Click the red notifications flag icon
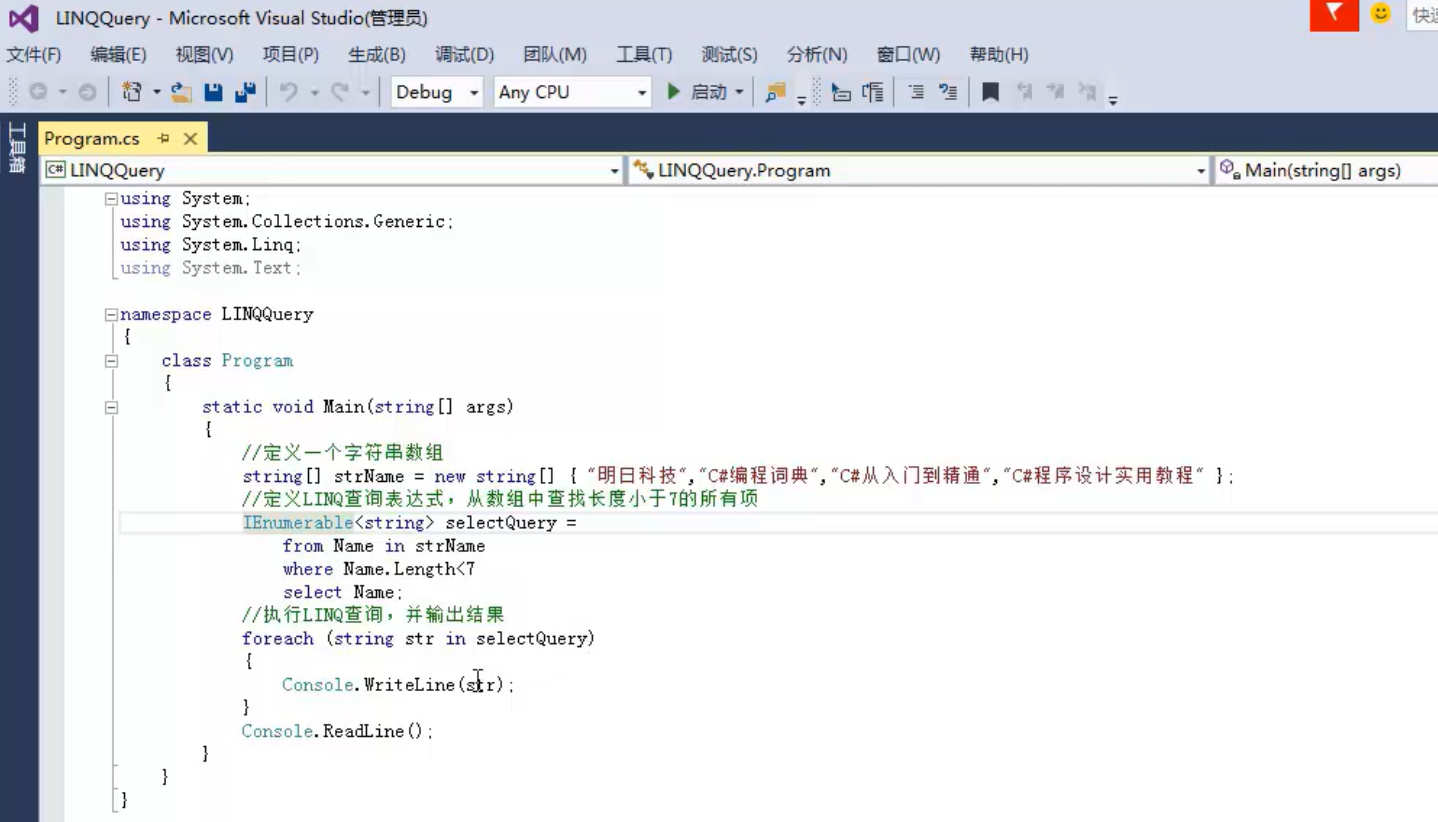Screen dimensions: 1438x822 coord(1334,14)
